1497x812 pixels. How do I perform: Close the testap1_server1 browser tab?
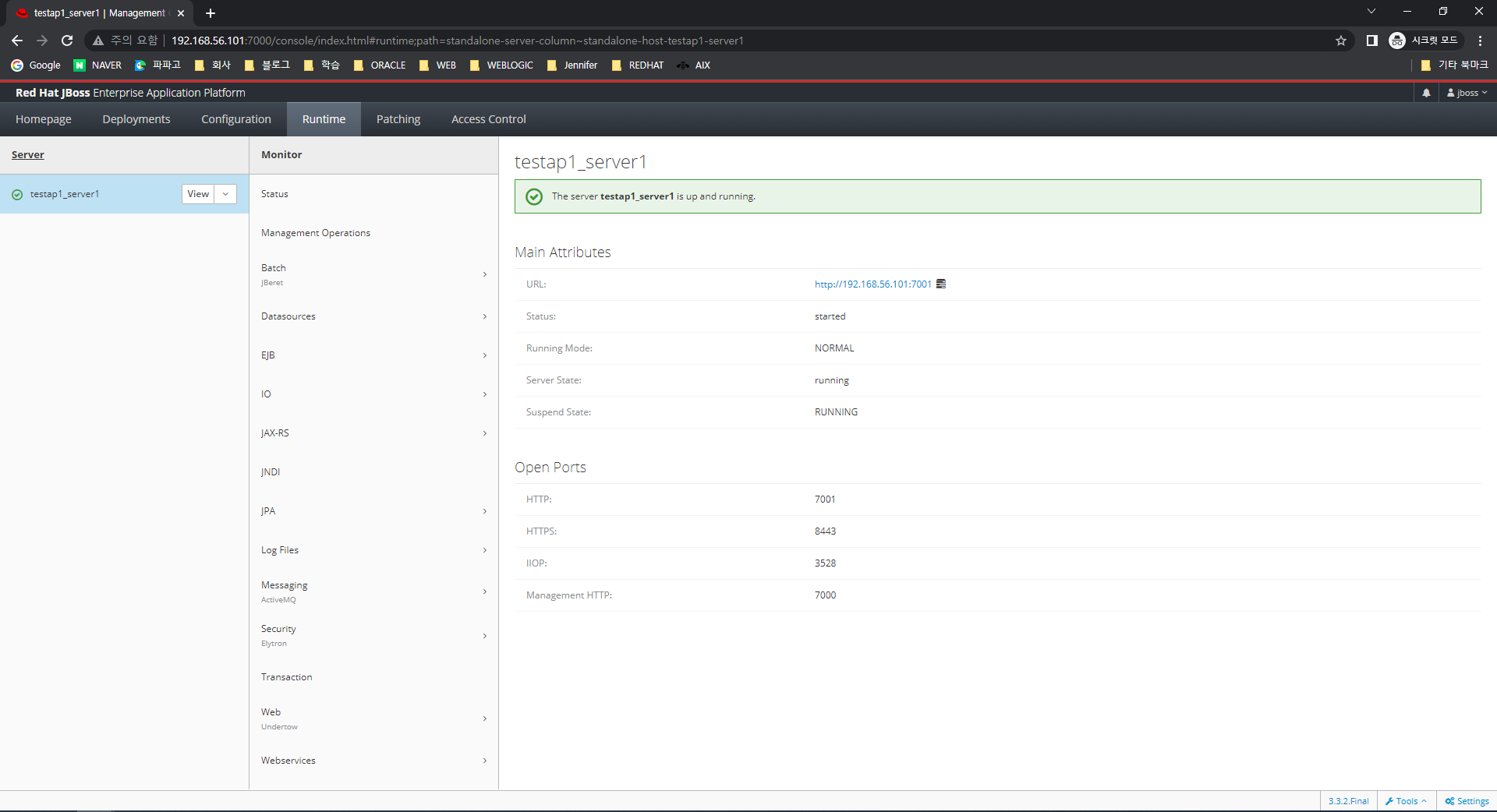(x=181, y=13)
